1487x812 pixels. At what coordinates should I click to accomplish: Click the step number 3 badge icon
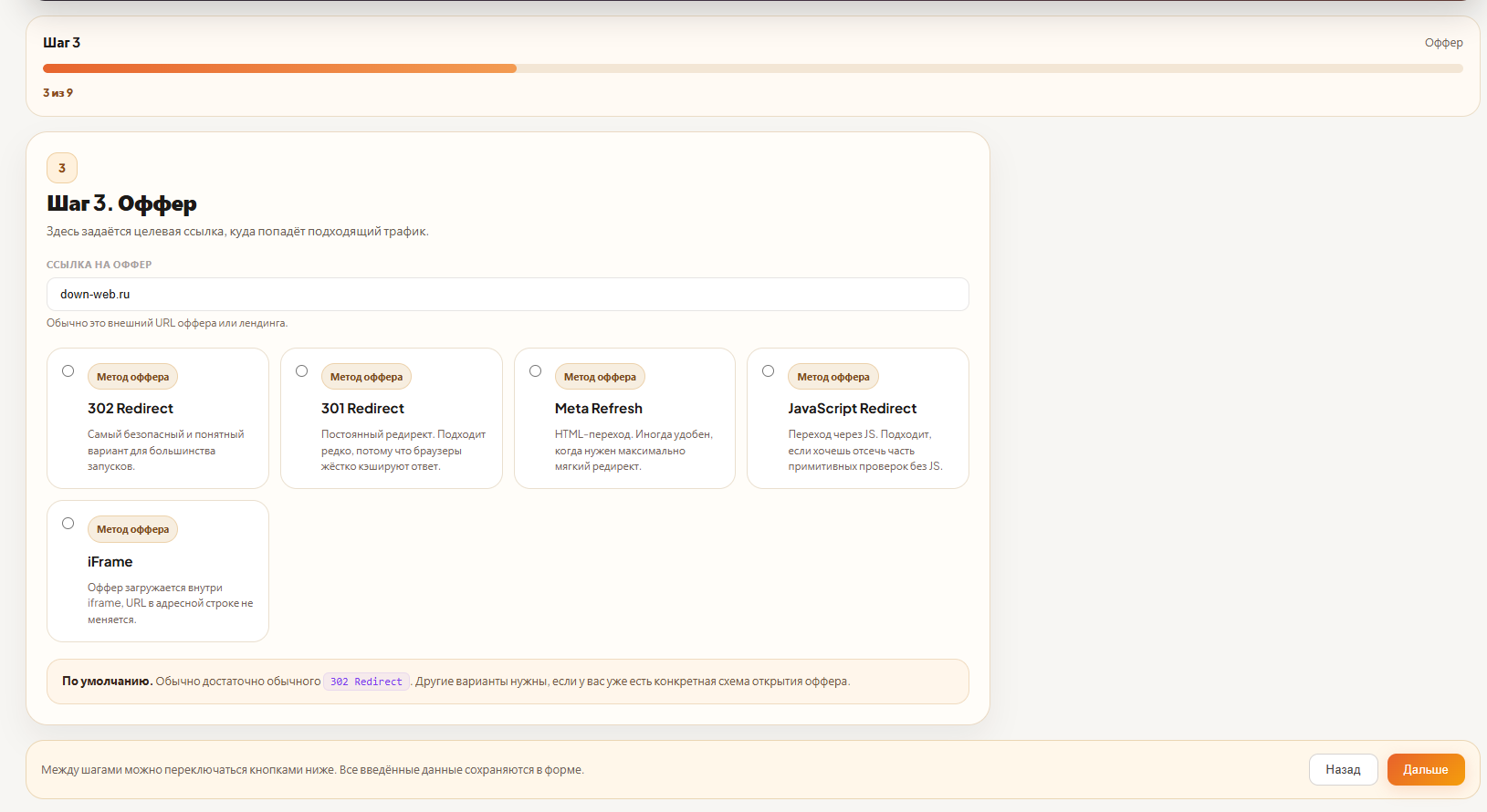tap(62, 168)
